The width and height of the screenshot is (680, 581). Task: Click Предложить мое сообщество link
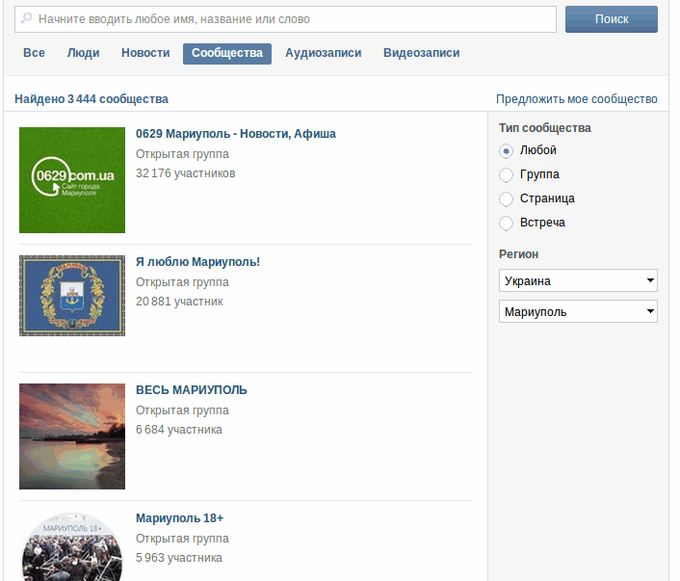pos(576,99)
